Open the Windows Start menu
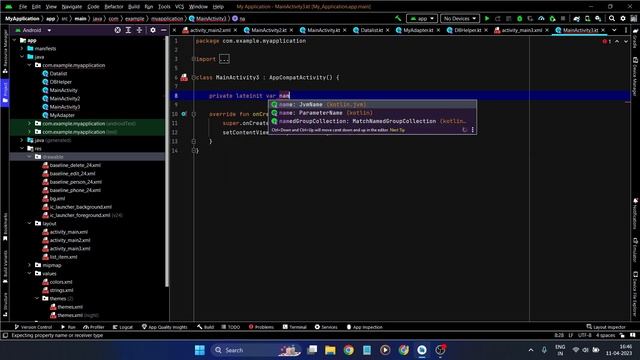Viewport: 640px width, 360px height. 200,350
